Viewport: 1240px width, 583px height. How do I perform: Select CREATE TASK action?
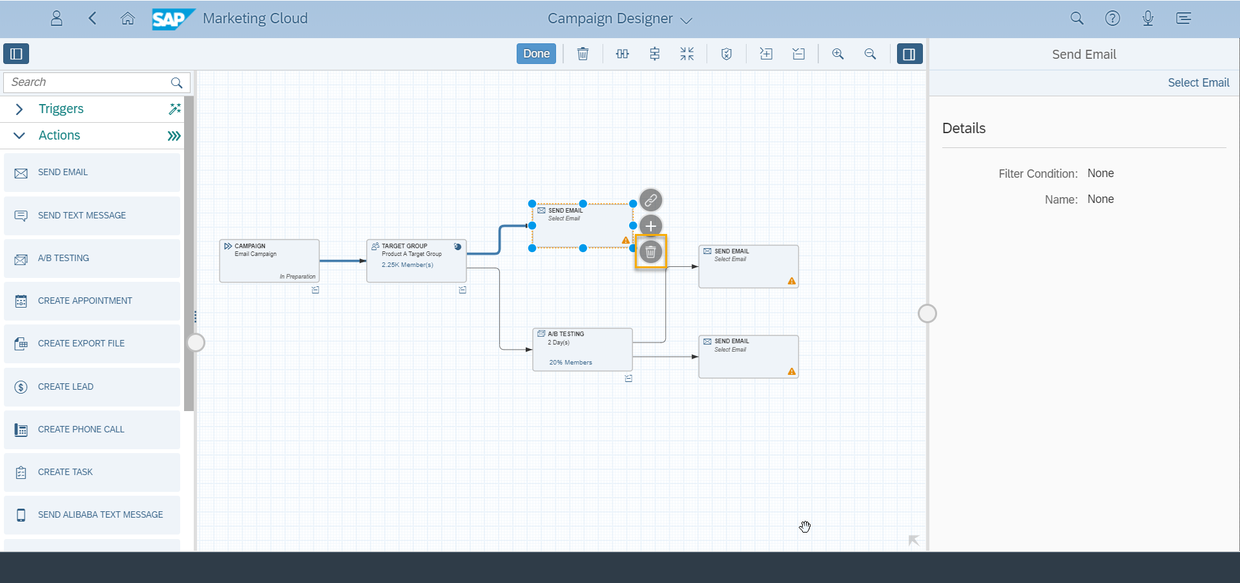[x=92, y=472]
